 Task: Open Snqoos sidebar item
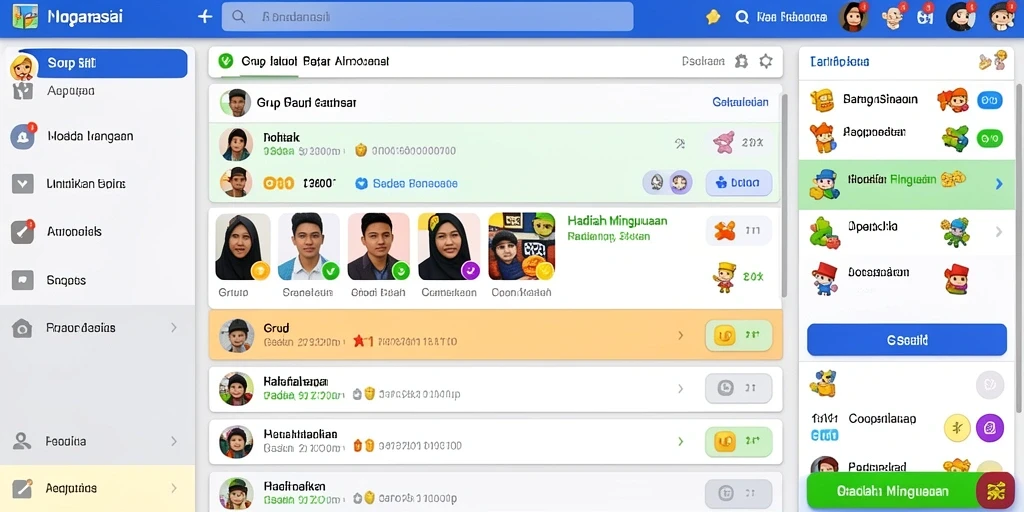(x=66, y=280)
